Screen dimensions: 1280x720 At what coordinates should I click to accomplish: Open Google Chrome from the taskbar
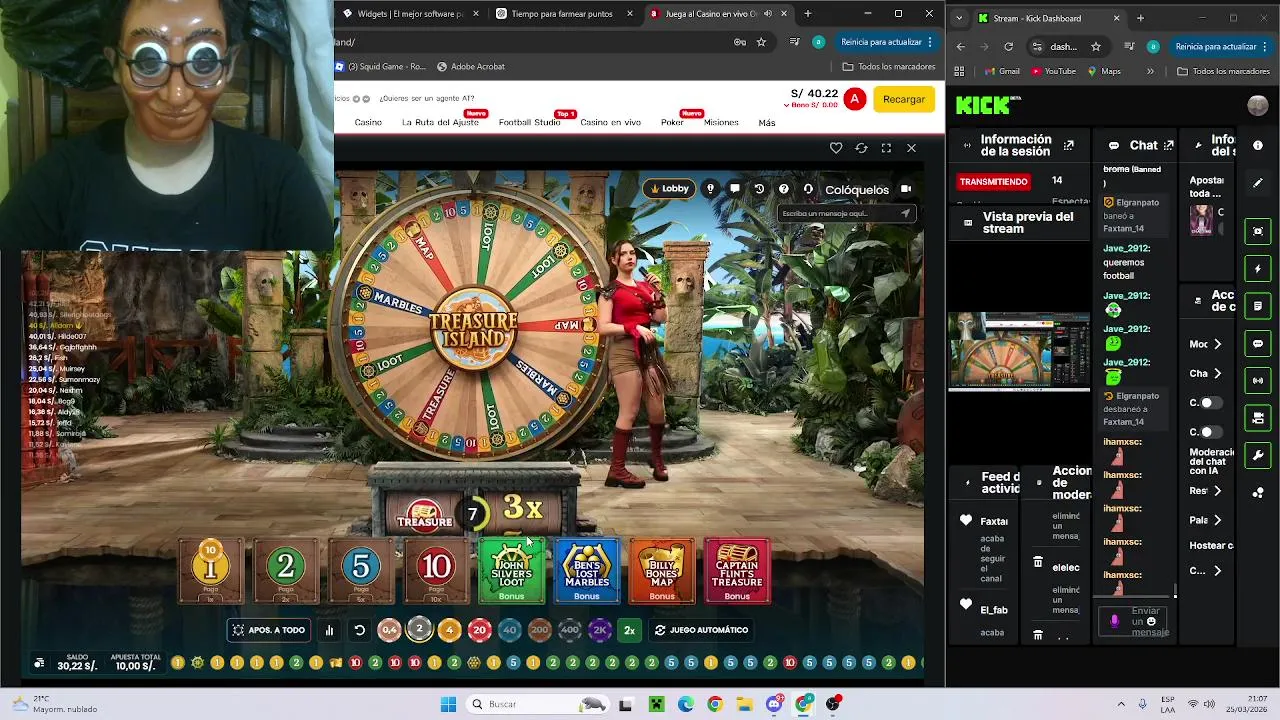[714, 704]
